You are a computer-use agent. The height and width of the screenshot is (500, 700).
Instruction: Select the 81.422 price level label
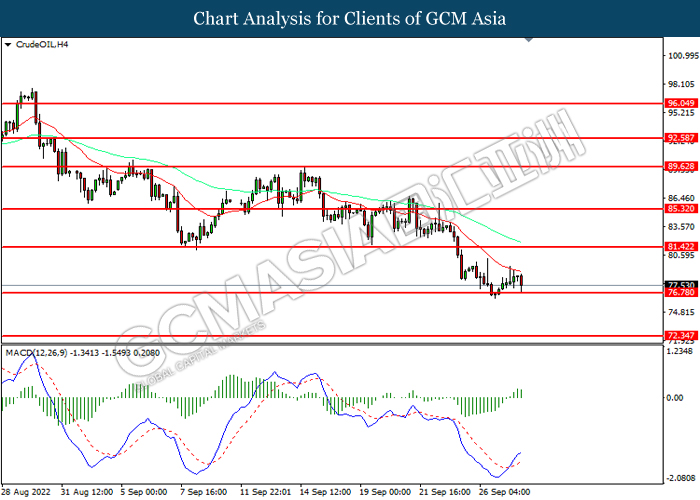click(681, 247)
